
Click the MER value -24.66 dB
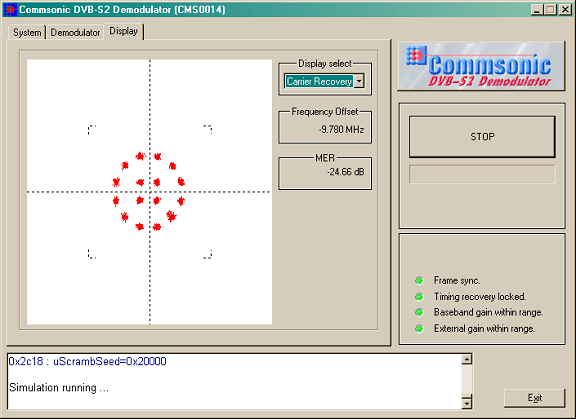point(345,172)
